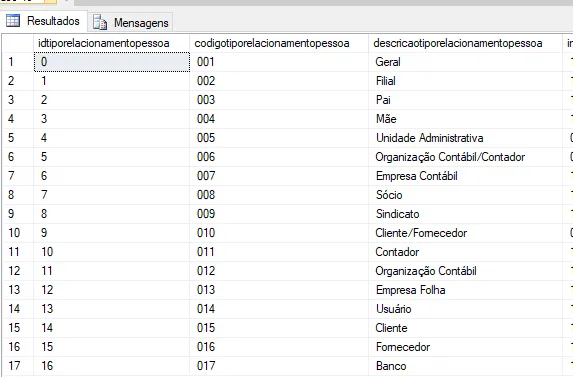Click the Cliente/Fornecedor cell
This screenshot has height=377, width=573.
(466, 233)
